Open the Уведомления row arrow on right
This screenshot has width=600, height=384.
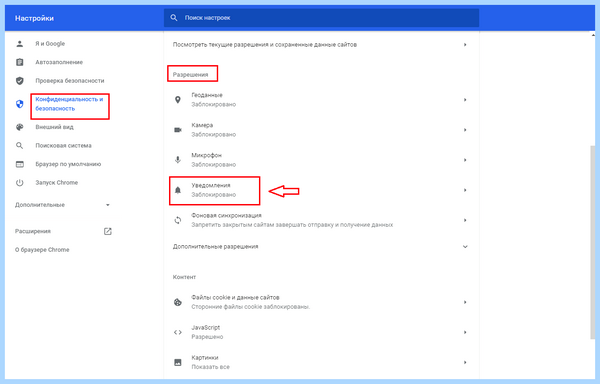pyautogui.click(x=465, y=190)
